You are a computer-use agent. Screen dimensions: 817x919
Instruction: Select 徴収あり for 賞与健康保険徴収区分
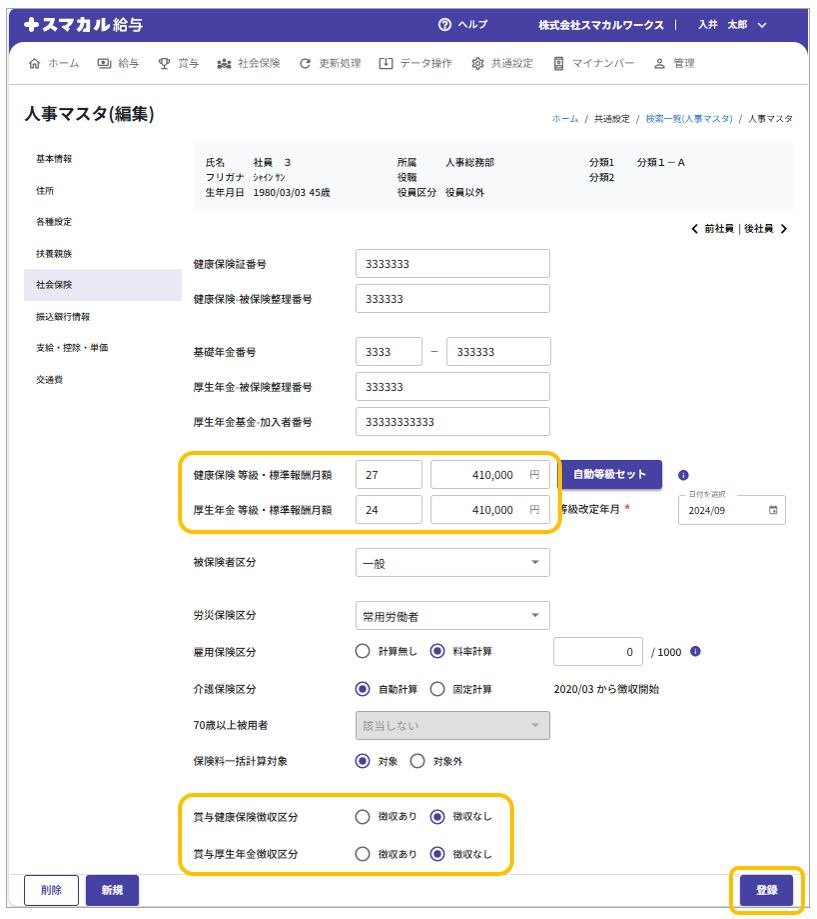363,817
